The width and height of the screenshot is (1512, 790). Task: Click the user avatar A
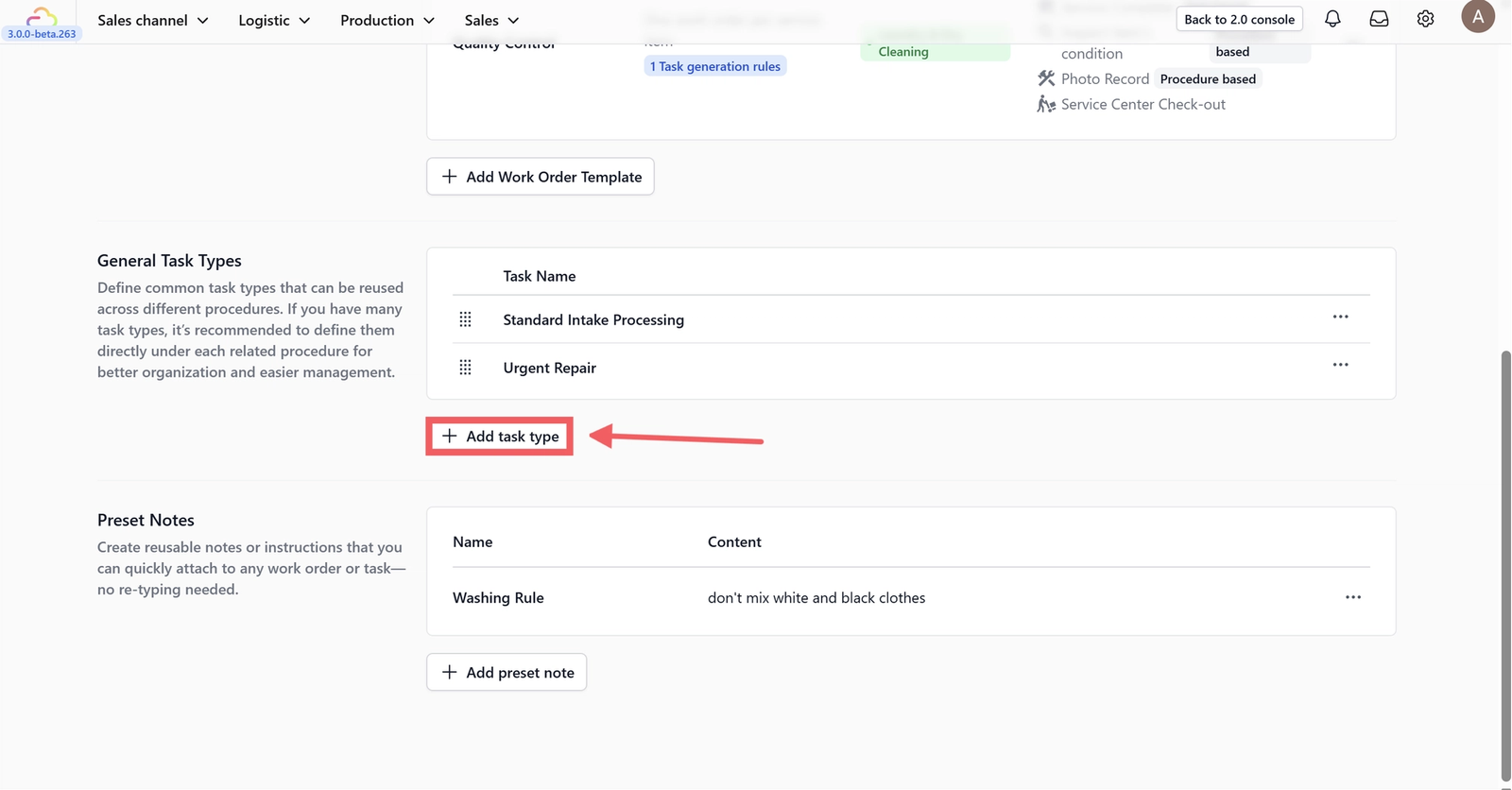(1477, 16)
